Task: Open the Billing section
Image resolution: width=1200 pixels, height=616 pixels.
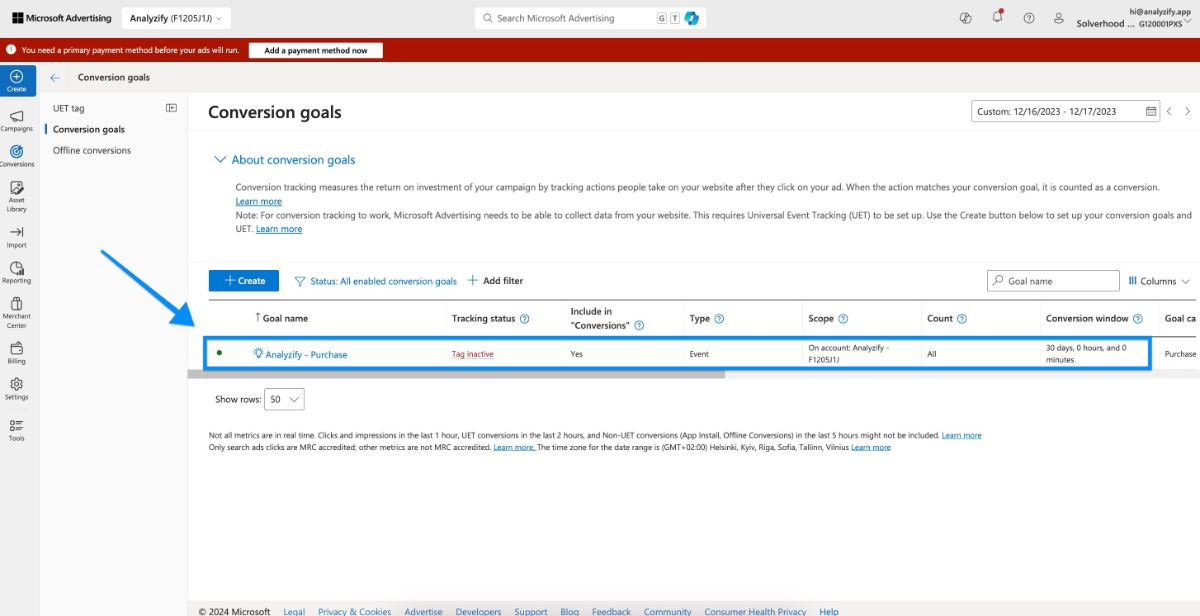Action: click(17, 353)
